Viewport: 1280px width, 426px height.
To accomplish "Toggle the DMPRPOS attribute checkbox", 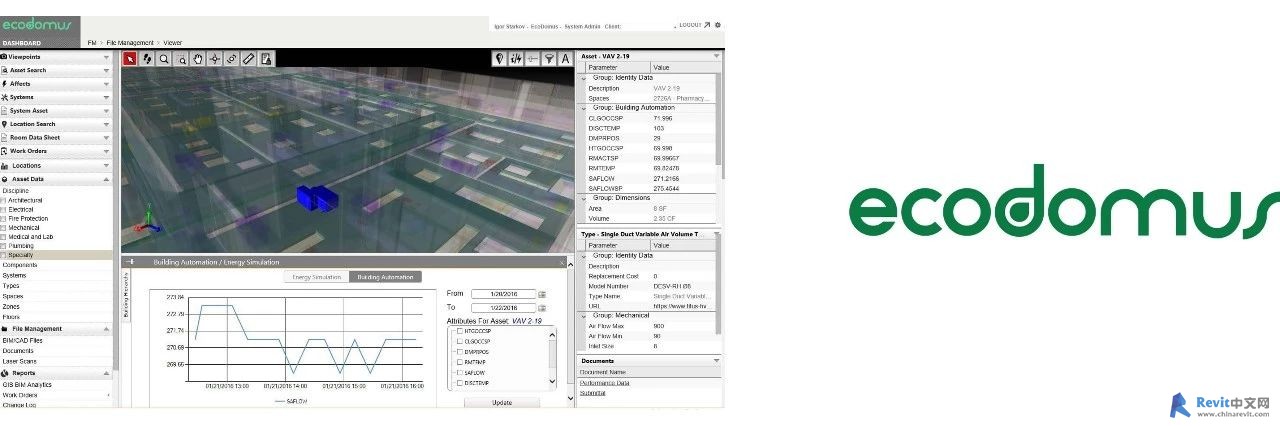I will click(x=459, y=352).
